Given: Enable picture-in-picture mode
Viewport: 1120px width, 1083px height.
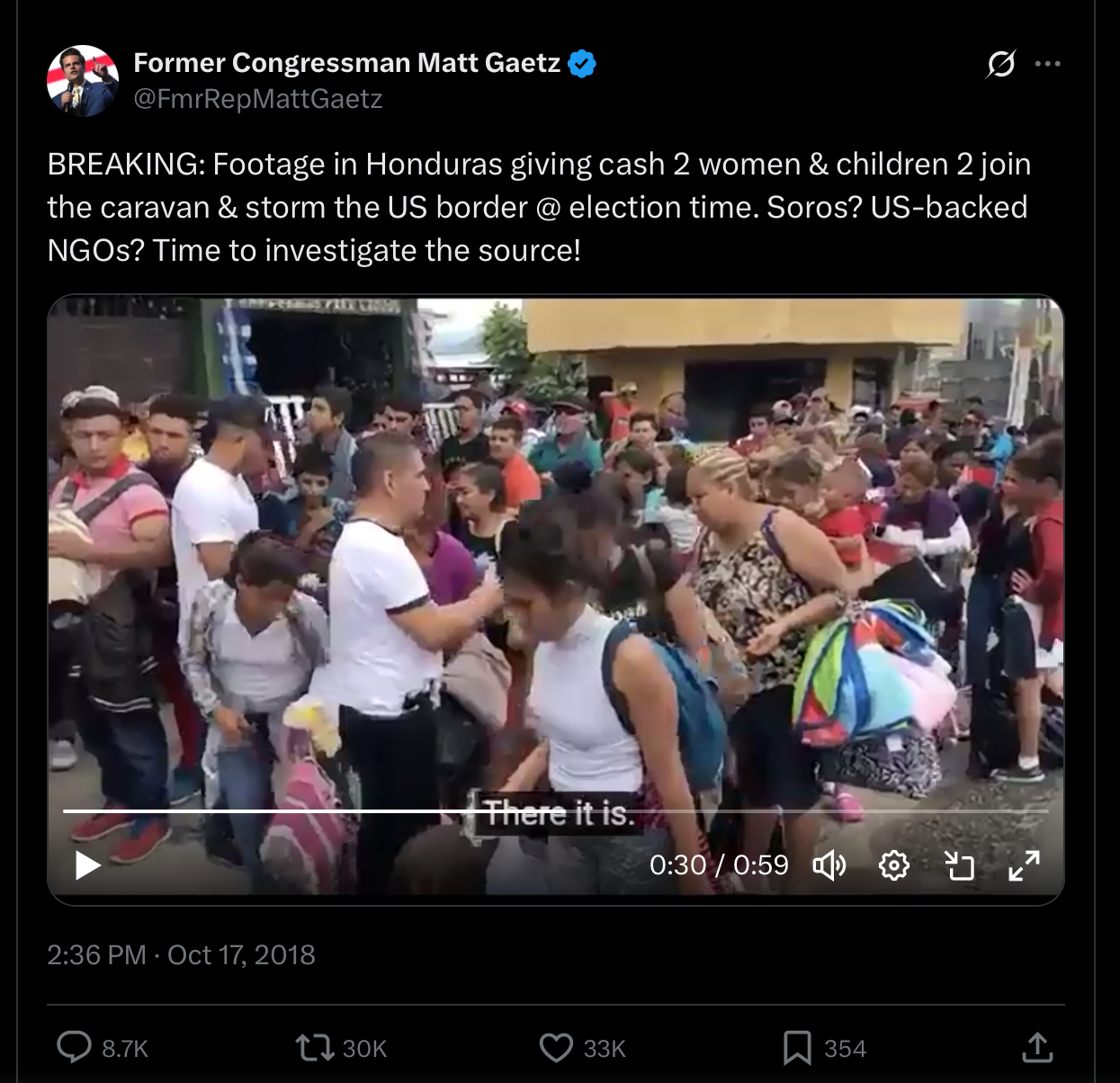Looking at the screenshot, I should [x=960, y=865].
